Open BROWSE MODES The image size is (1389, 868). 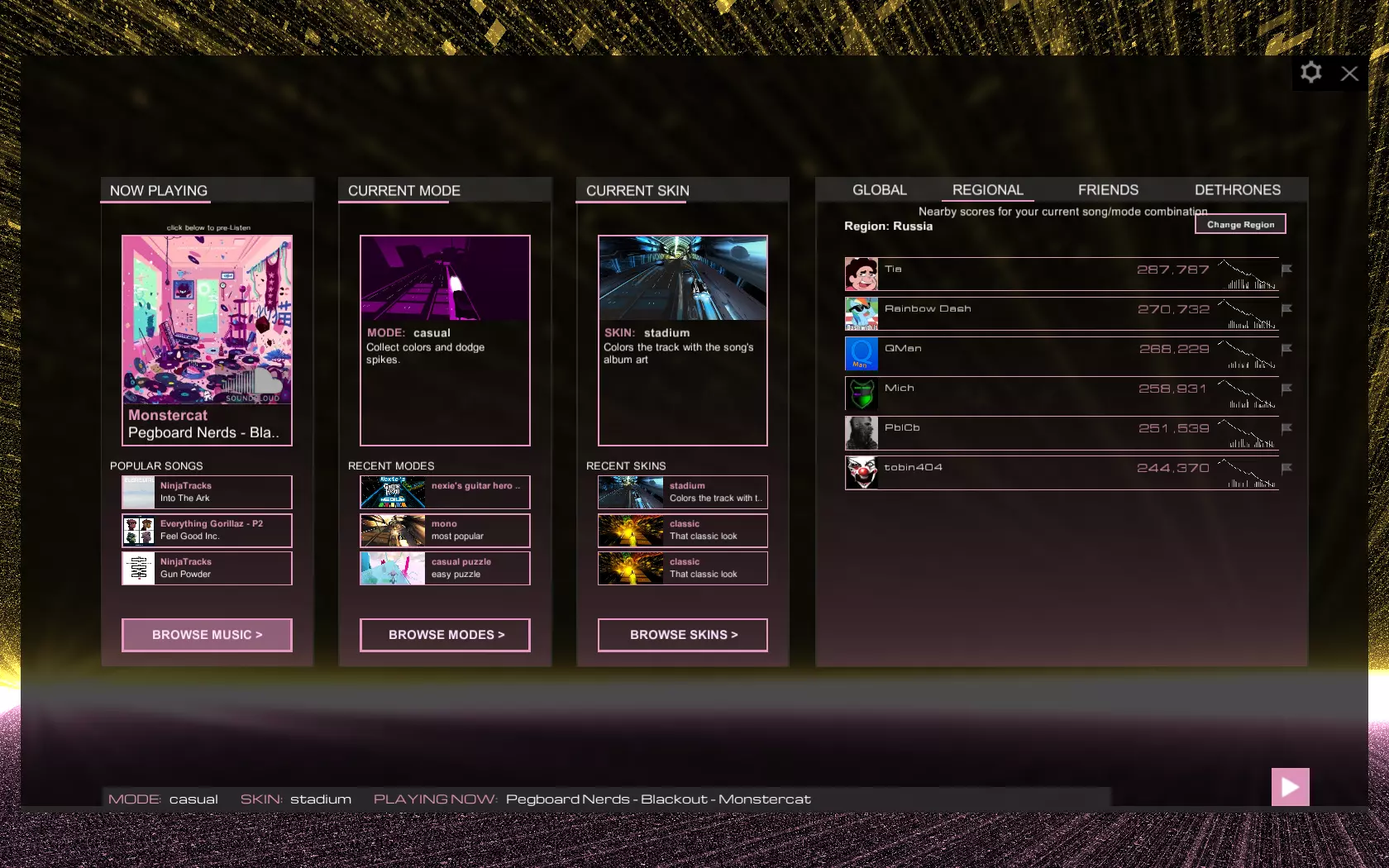(445, 635)
